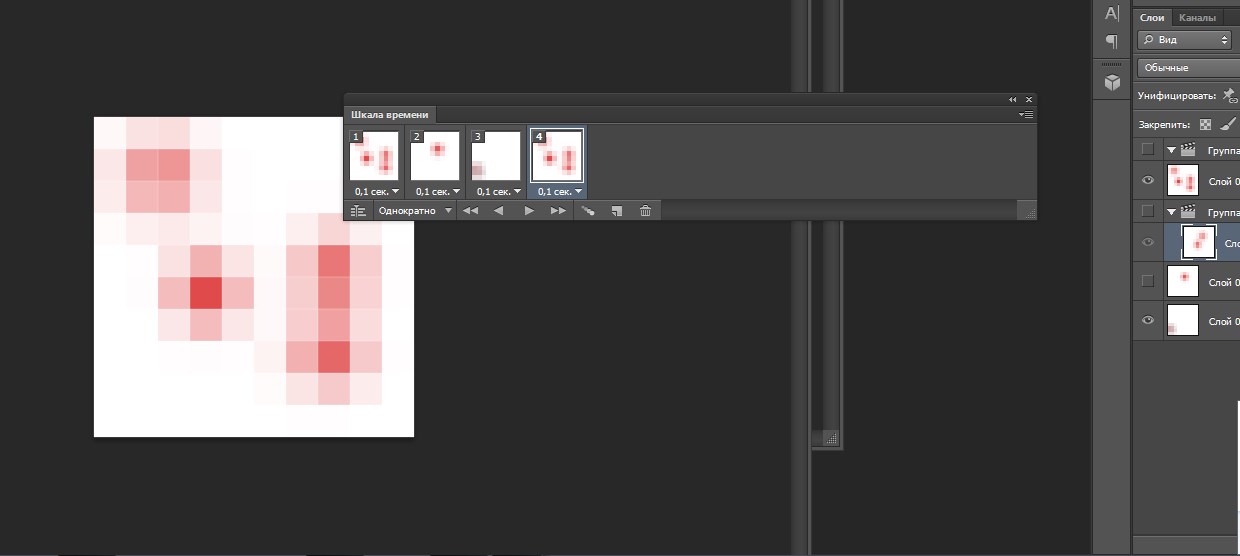Toggle visibility of the top group
This screenshot has width=1240, height=556.
(x=1147, y=149)
